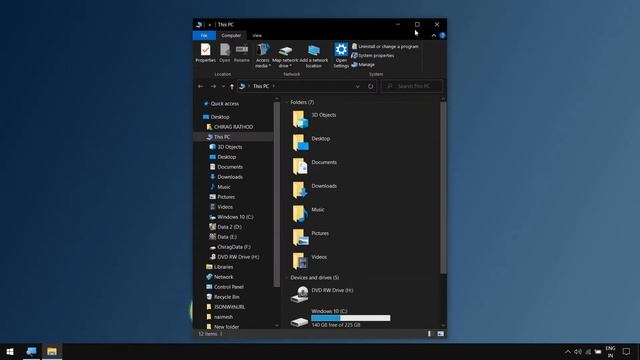Open Map network drive
The height and width of the screenshot is (360, 640).
tap(285, 56)
